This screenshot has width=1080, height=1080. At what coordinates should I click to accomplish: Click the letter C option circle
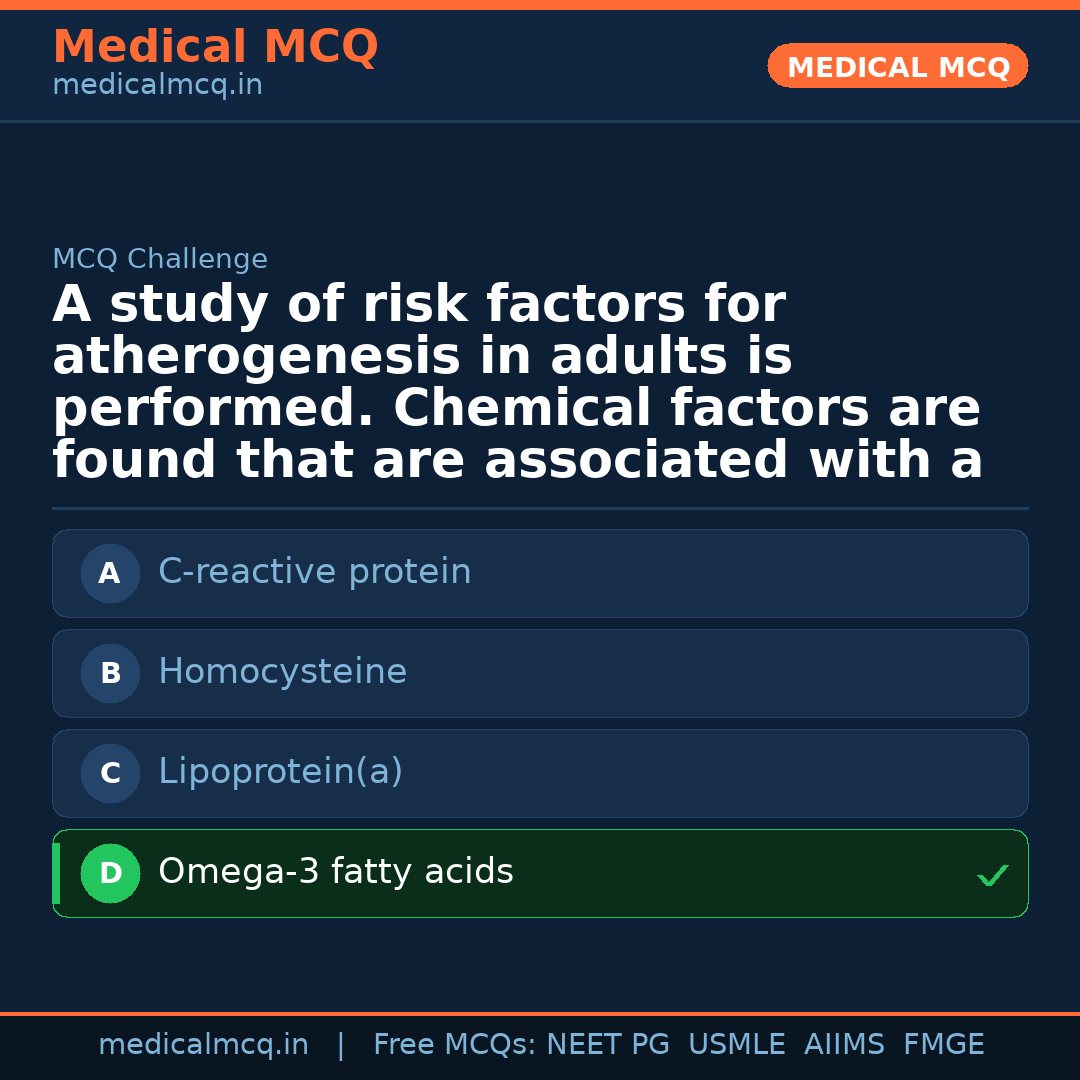[x=110, y=773]
